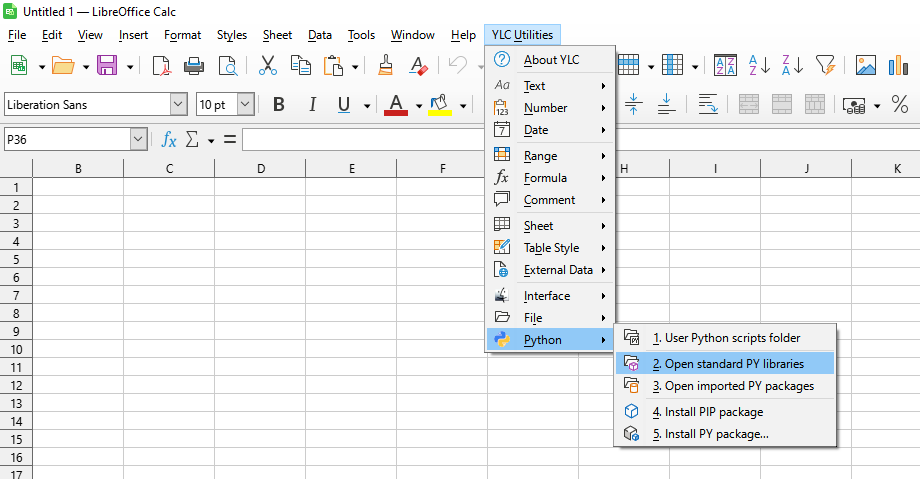Click the AutoFilter funnel icon

pos(824,66)
